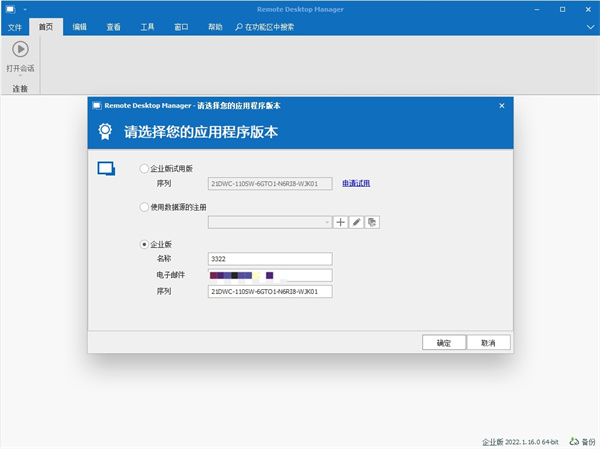
Task: Switch to the 查看 ribbon tab
Action: pyautogui.click(x=113, y=27)
